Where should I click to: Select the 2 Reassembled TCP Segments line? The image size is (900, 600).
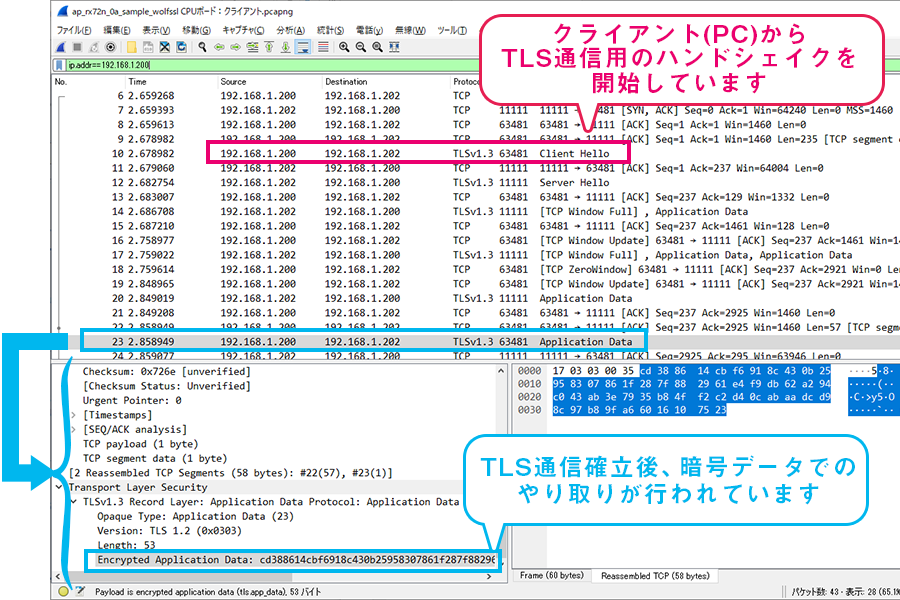[231, 473]
